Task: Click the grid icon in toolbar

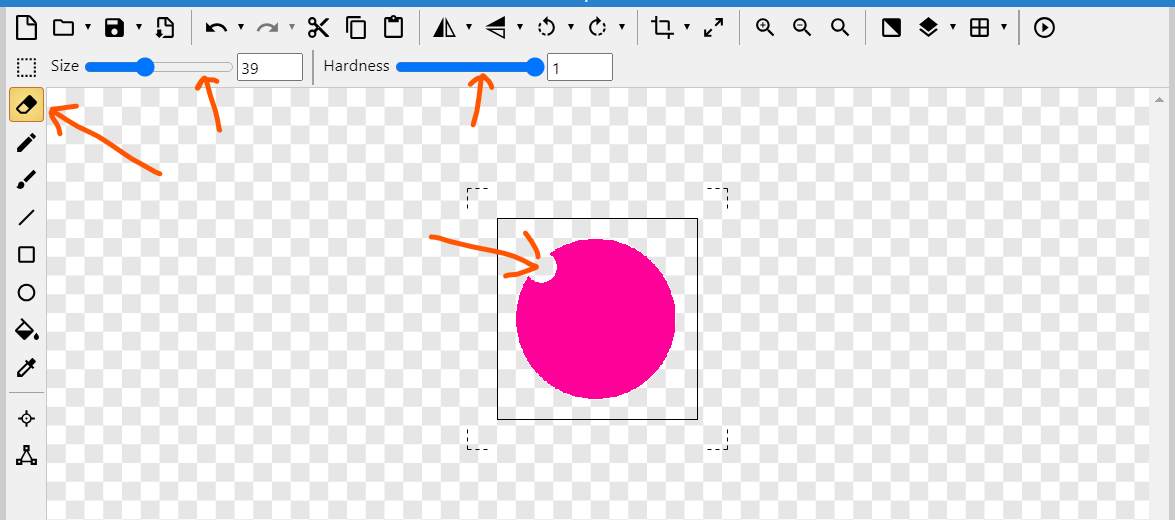Action: (x=979, y=28)
